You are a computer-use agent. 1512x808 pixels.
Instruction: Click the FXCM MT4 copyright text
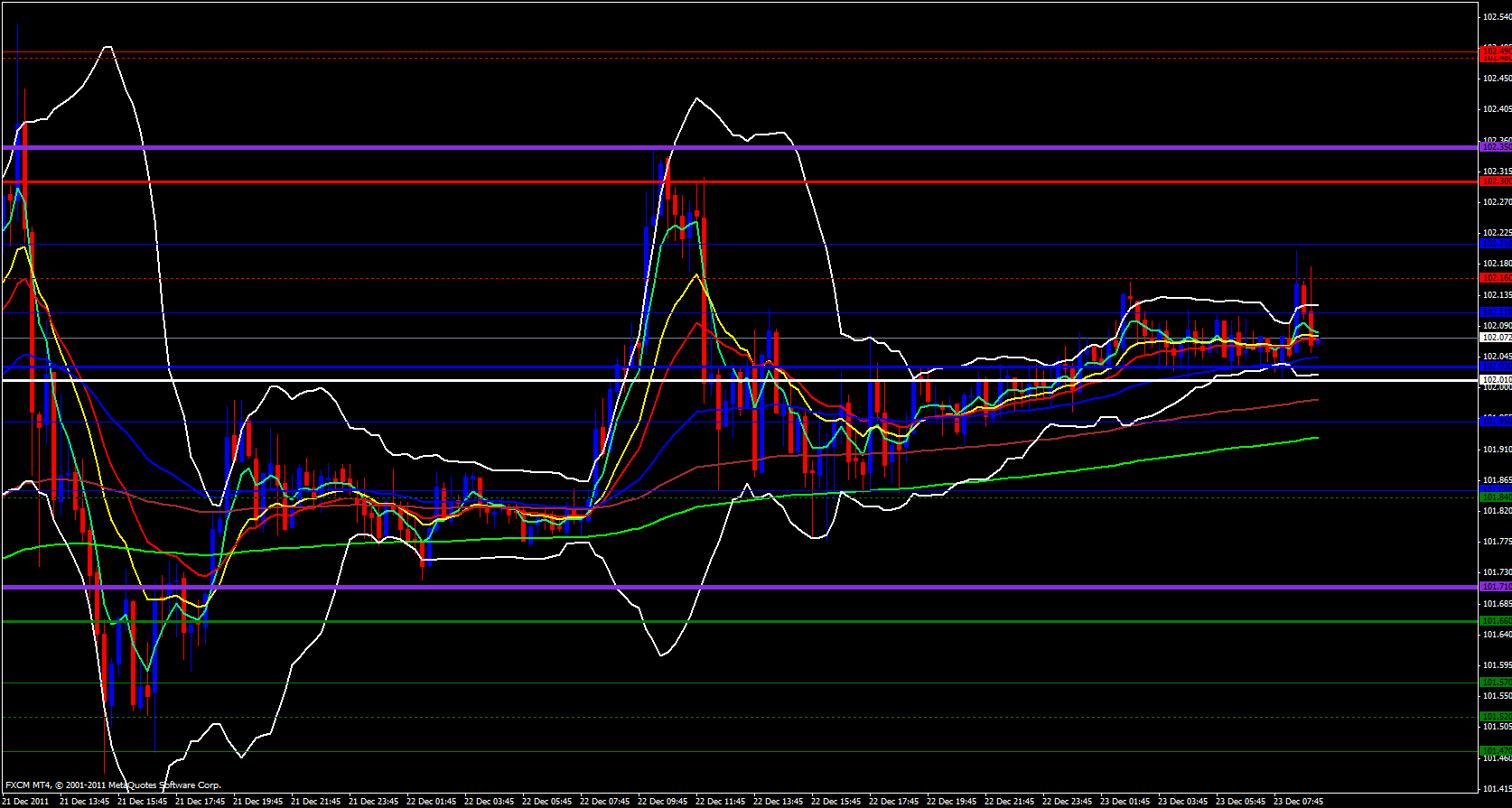click(113, 785)
